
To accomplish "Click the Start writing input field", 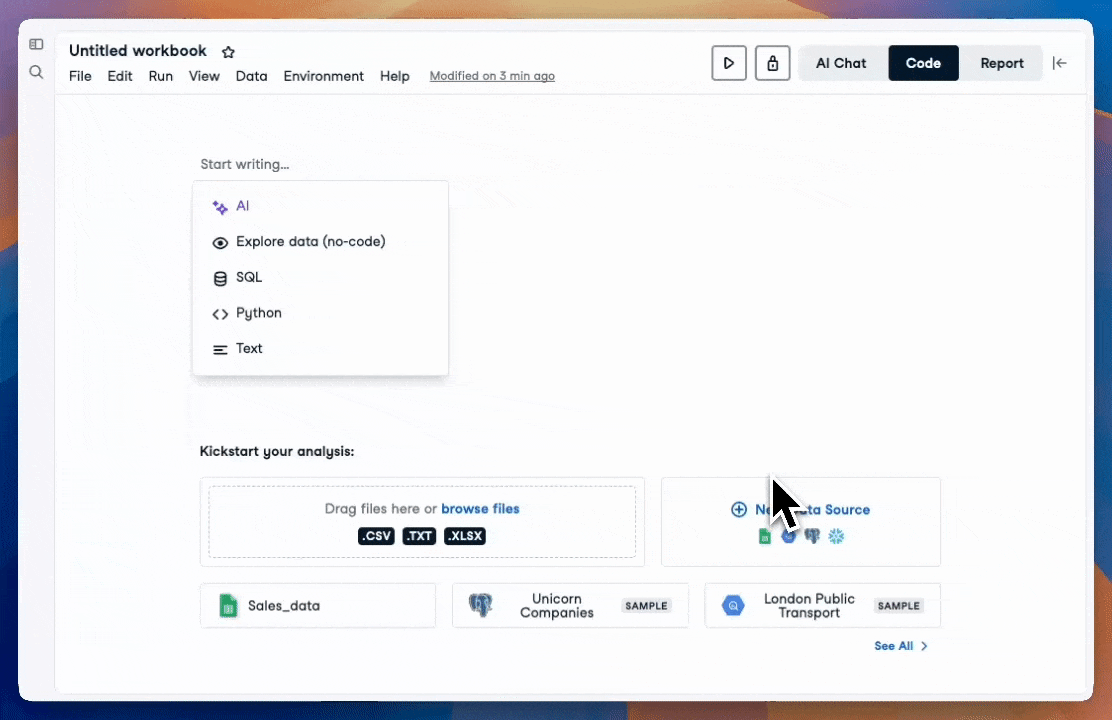I will click(x=245, y=165).
